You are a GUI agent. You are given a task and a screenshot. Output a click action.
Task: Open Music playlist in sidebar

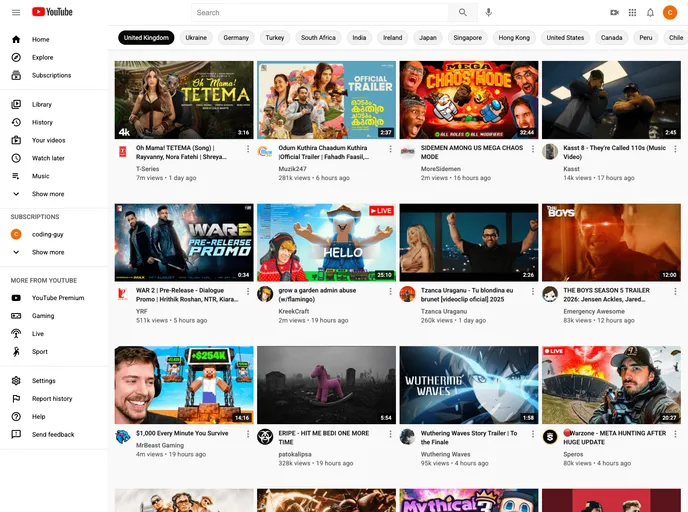54,176
